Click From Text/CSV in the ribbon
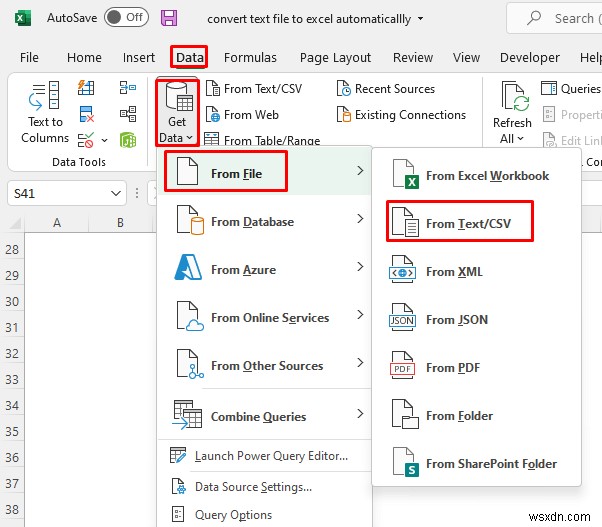This screenshot has height=527, width=602. pos(254,89)
